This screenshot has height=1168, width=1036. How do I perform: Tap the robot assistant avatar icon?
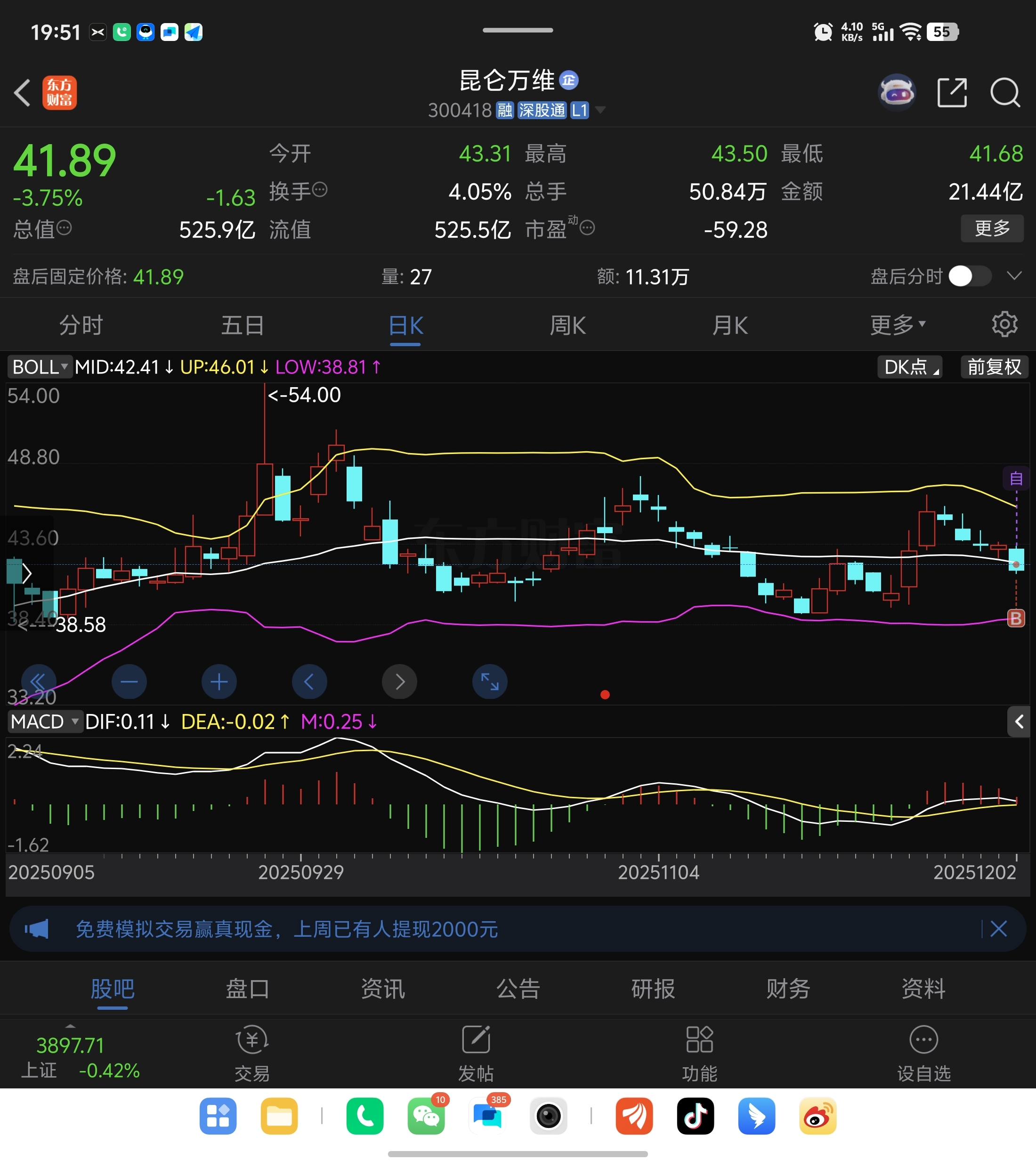(897, 92)
